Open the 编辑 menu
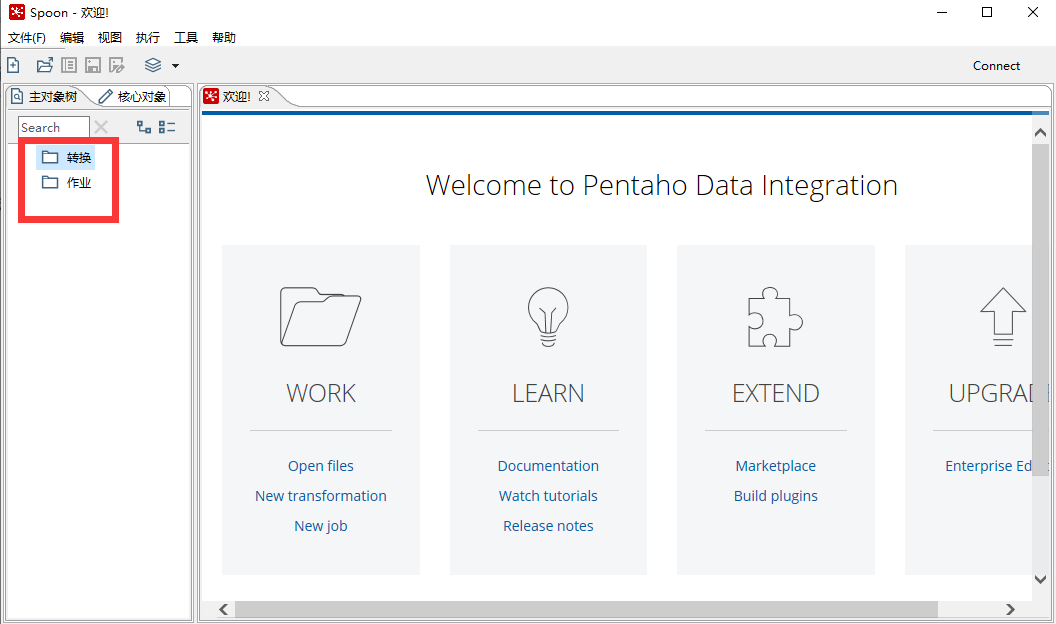 pyautogui.click(x=71, y=38)
